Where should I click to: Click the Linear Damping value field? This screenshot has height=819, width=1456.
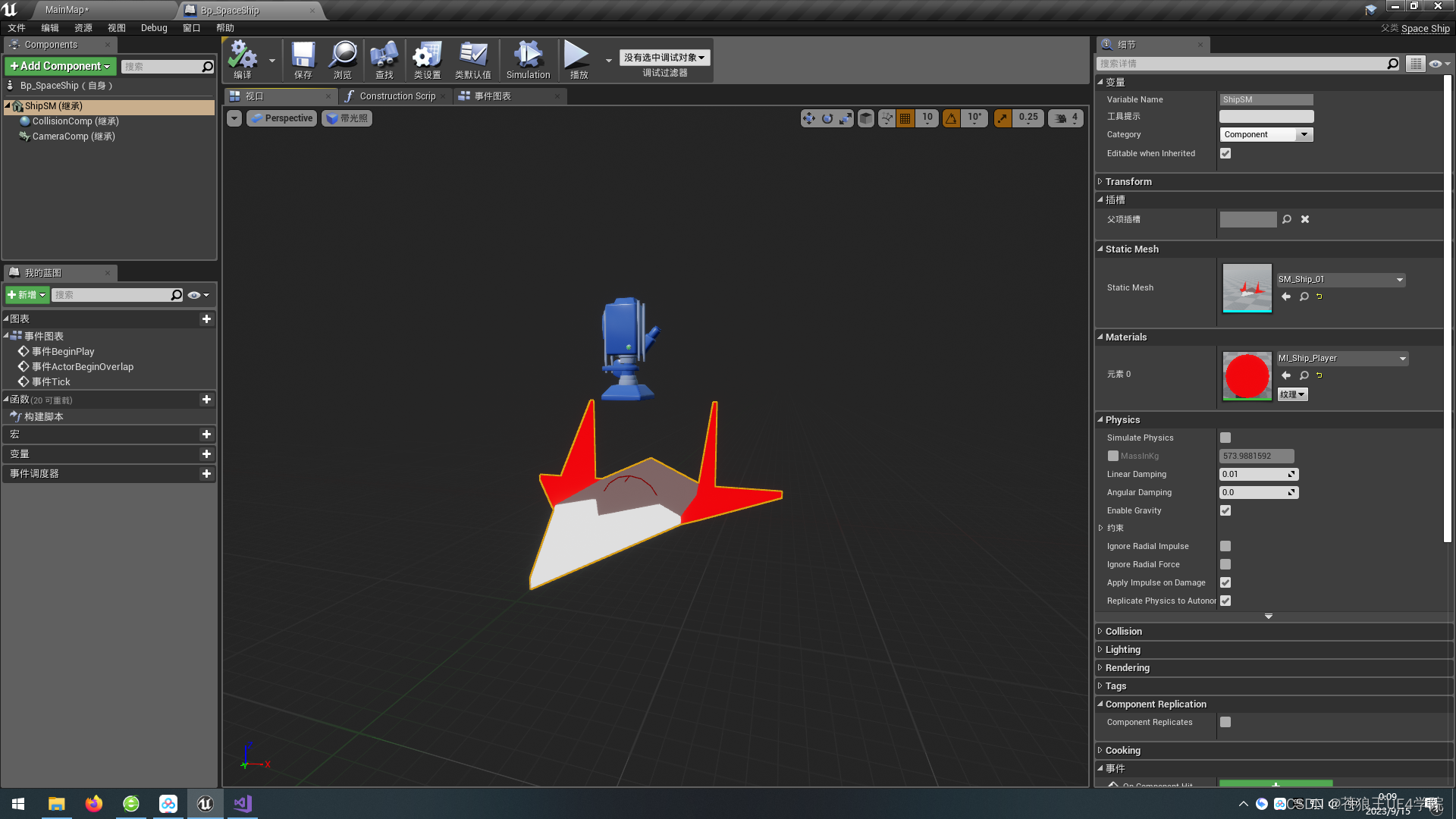[x=1259, y=474]
